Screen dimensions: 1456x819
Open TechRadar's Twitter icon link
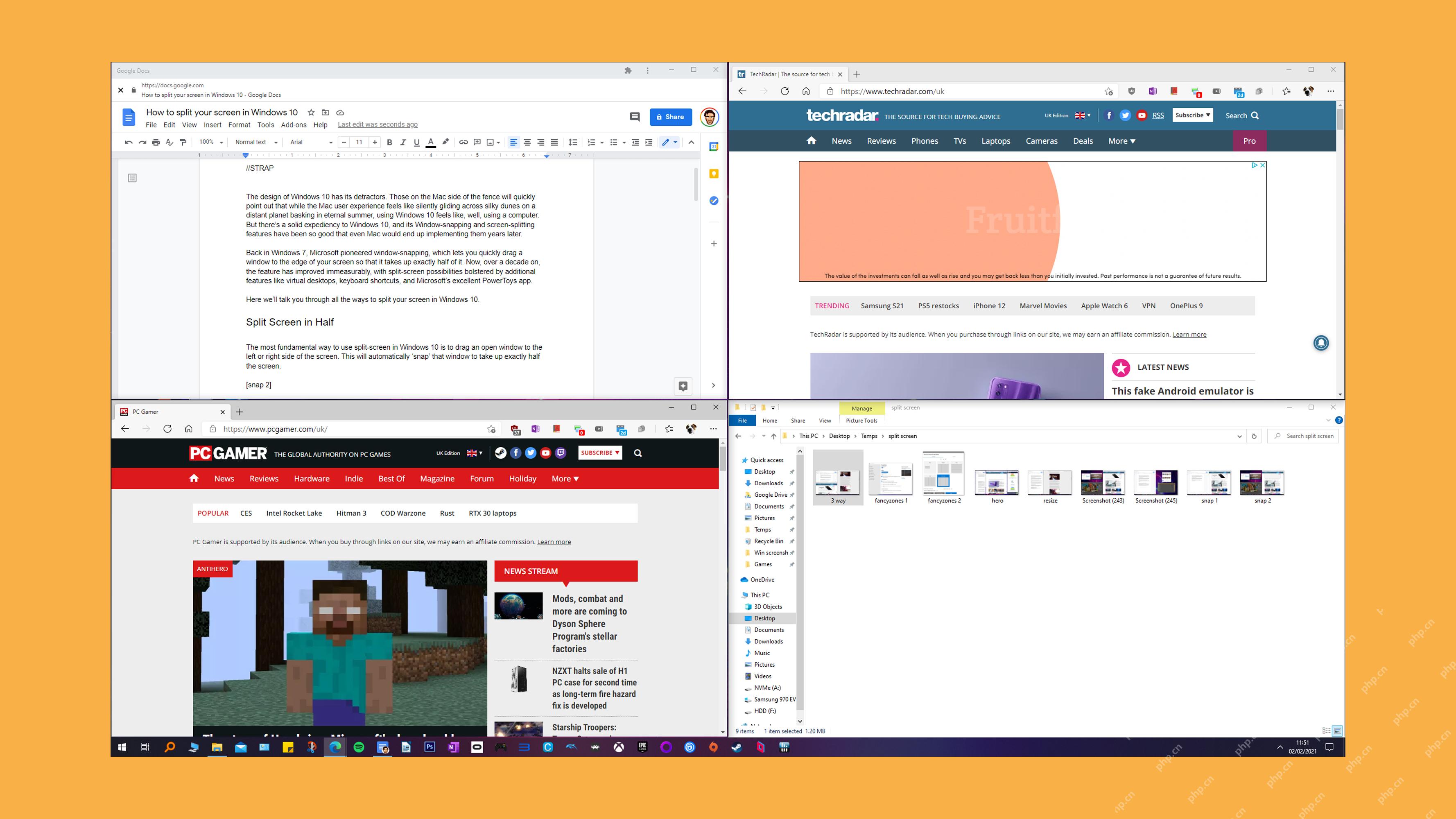point(1125,115)
